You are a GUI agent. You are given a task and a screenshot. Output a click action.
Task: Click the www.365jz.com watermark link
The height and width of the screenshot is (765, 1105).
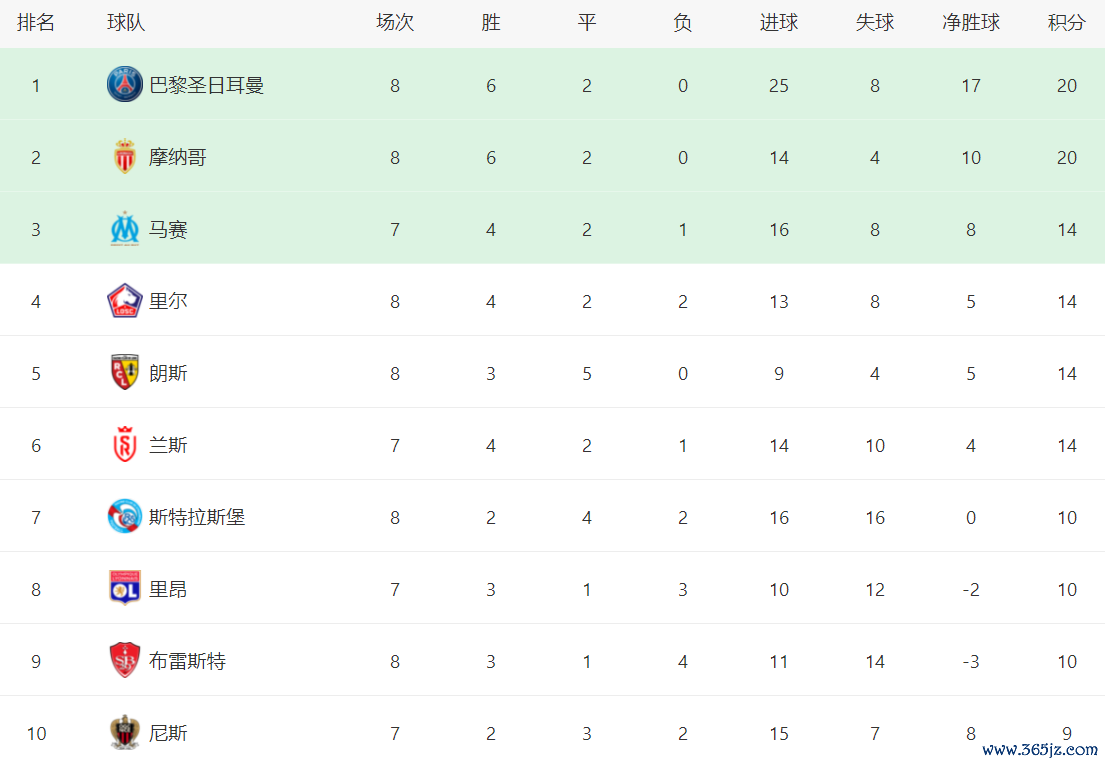(1040, 750)
